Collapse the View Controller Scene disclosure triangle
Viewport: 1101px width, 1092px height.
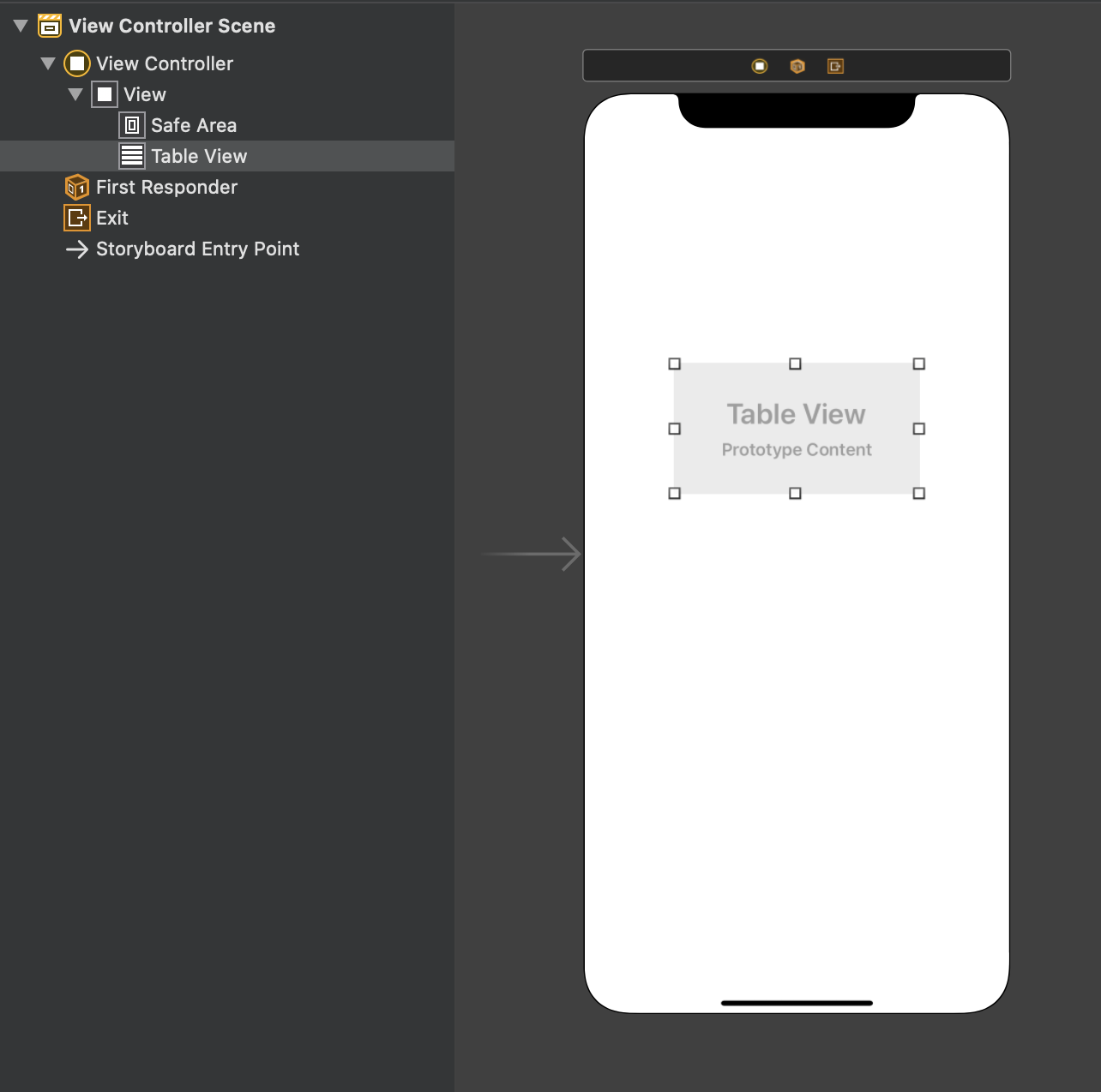tap(21, 26)
